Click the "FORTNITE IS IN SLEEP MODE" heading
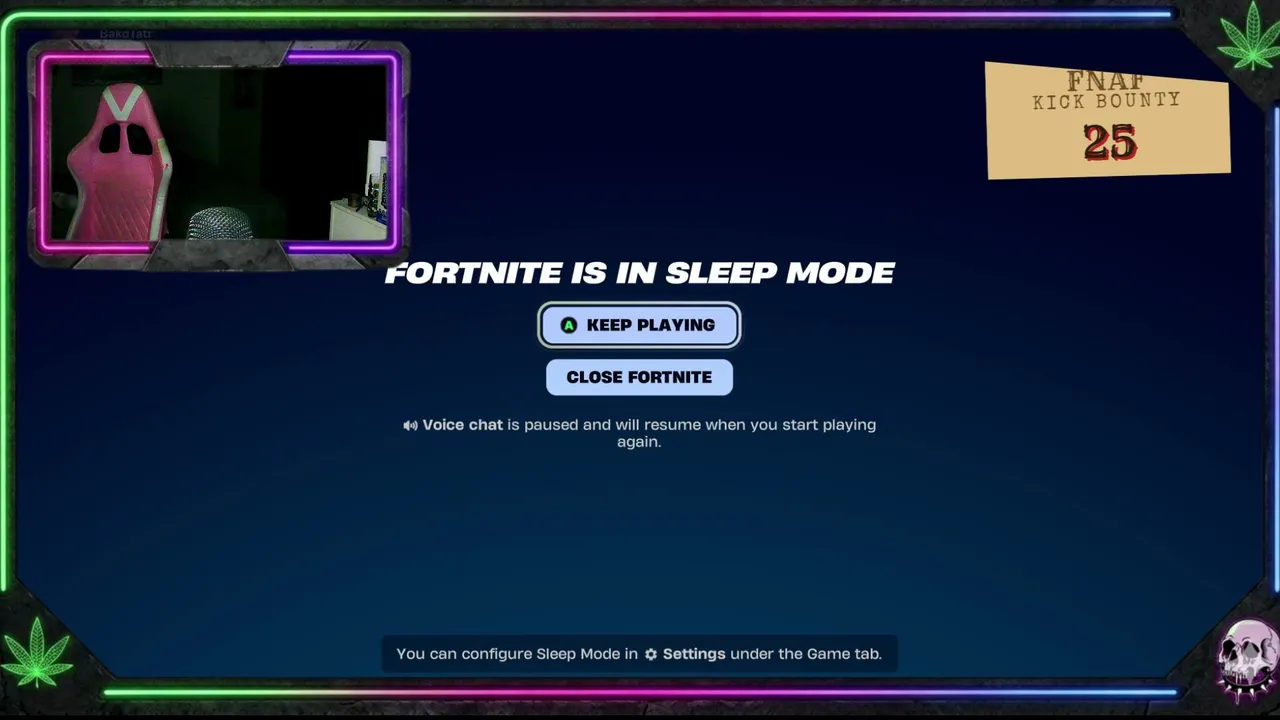This screenshot has height=720, width=1280. tap(639, 273)
